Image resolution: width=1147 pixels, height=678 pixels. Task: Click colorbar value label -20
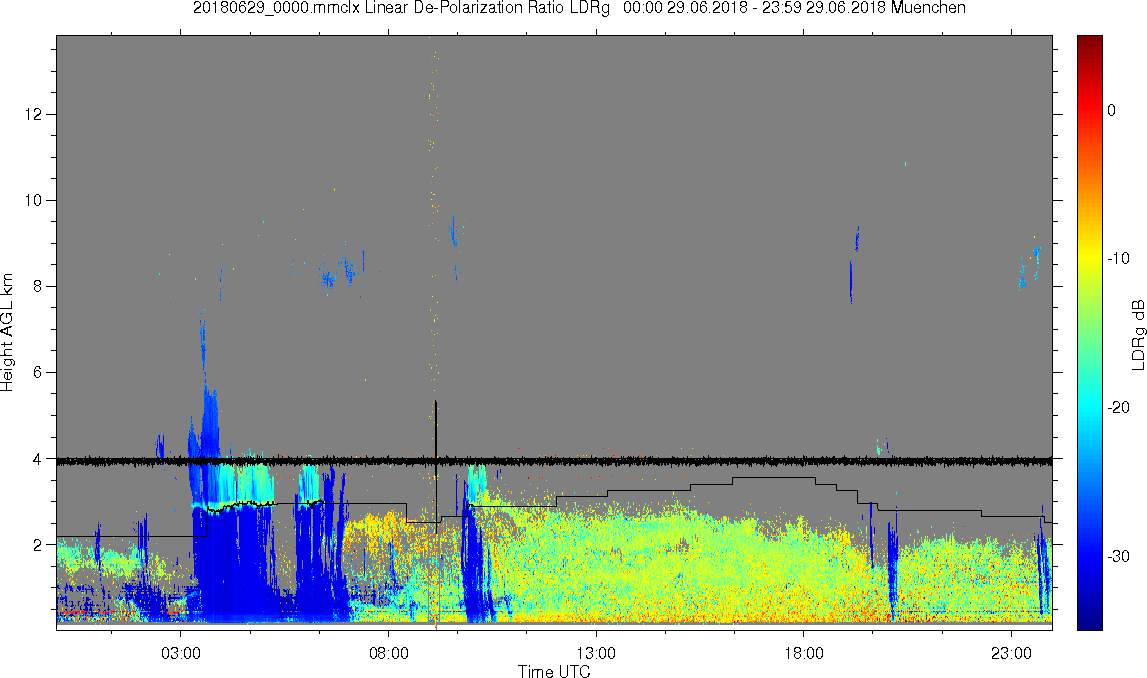click(x=1118, y=407)
